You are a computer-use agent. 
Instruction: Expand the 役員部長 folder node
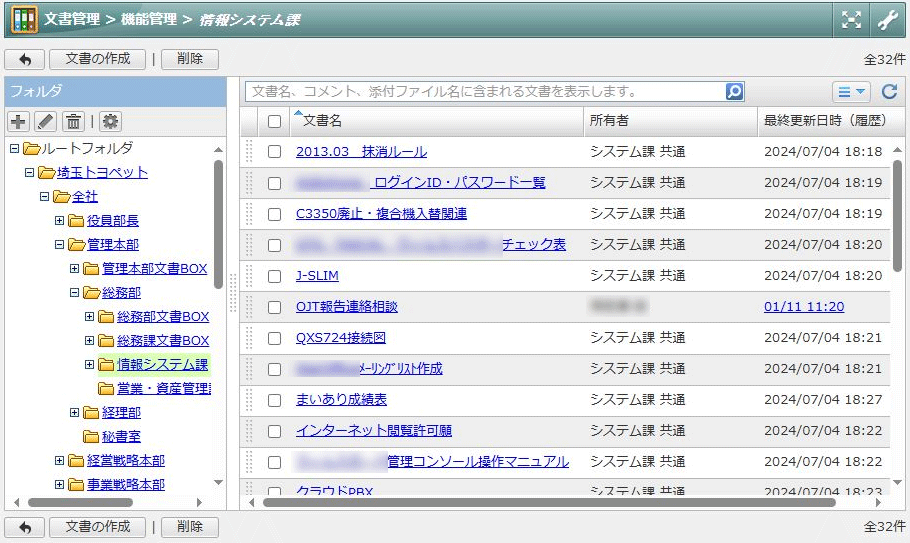[59, 221]
